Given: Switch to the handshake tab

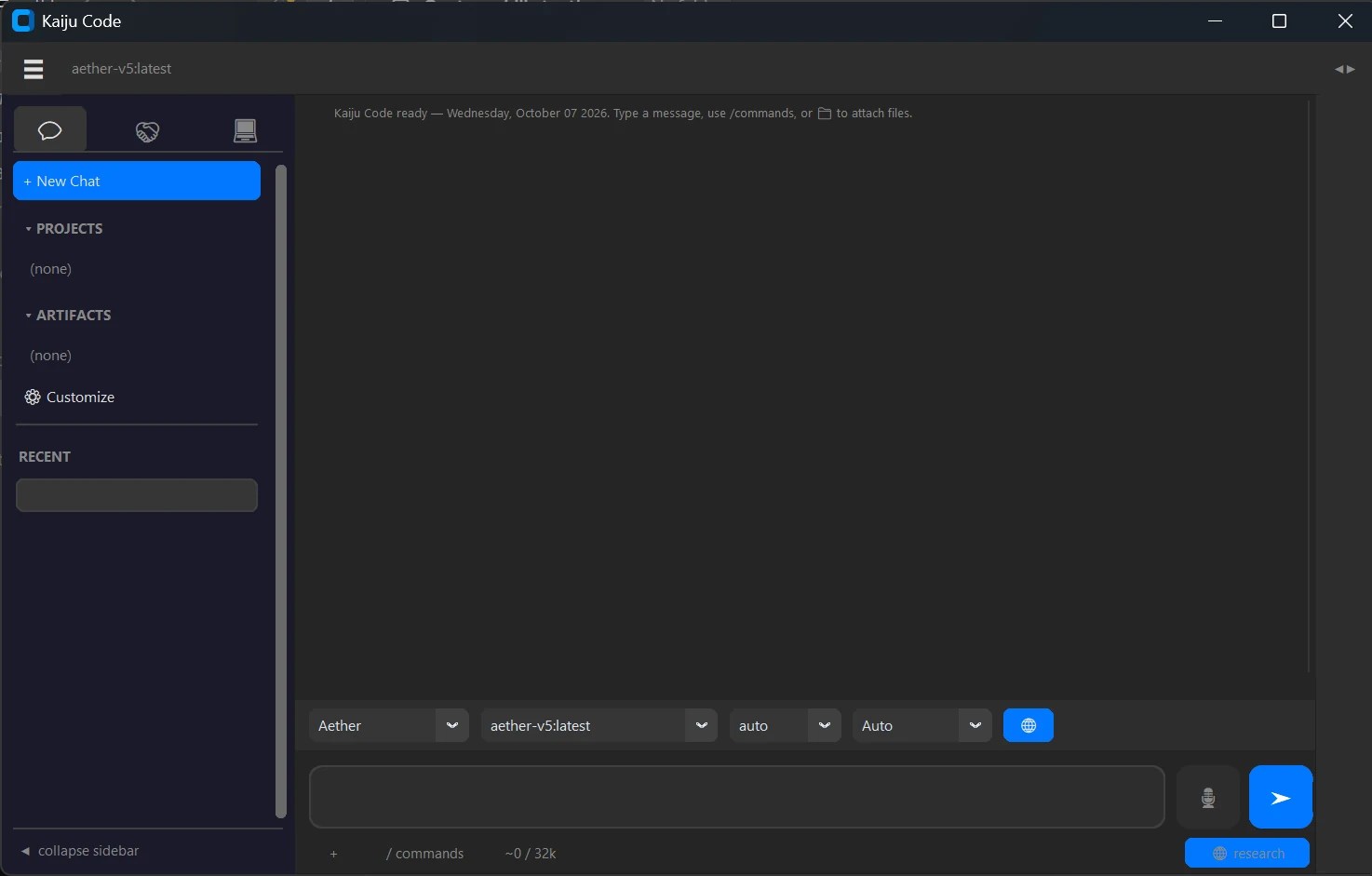Looking at the screenshot, I should pos(147,131).
